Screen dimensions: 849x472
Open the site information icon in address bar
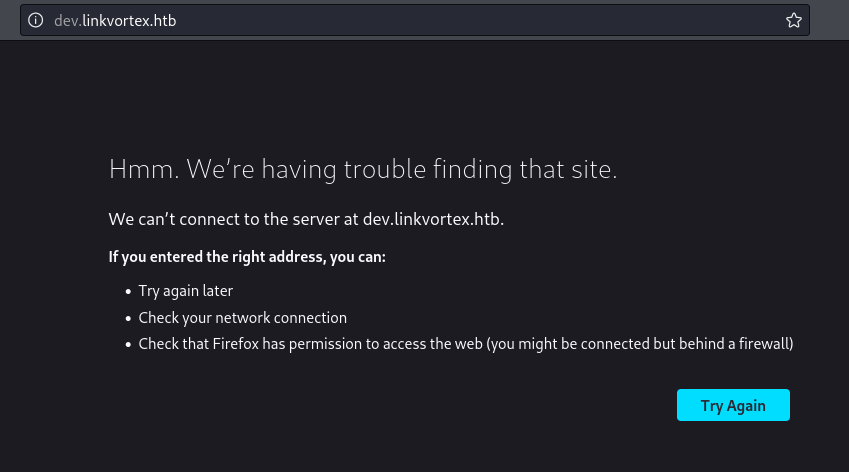pos(35,20)
